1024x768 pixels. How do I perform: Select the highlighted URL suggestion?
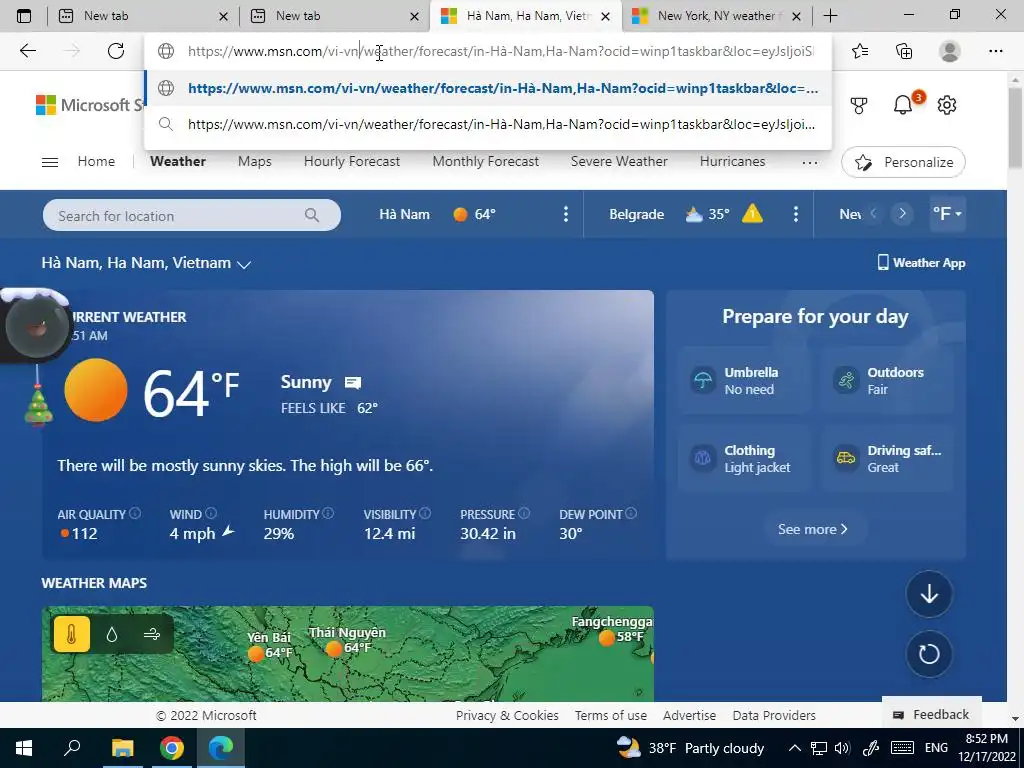[488, 88]
